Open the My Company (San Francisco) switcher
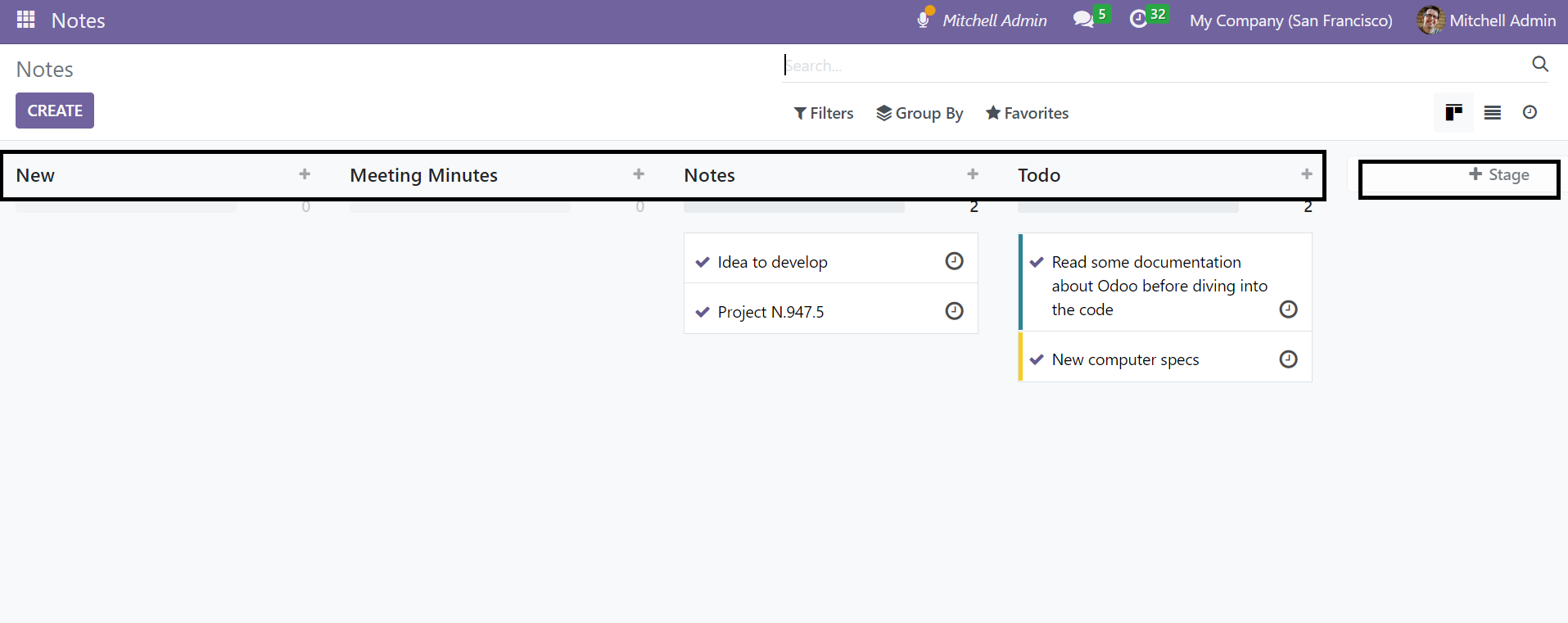1568x623 pixels. point(1291,20)
